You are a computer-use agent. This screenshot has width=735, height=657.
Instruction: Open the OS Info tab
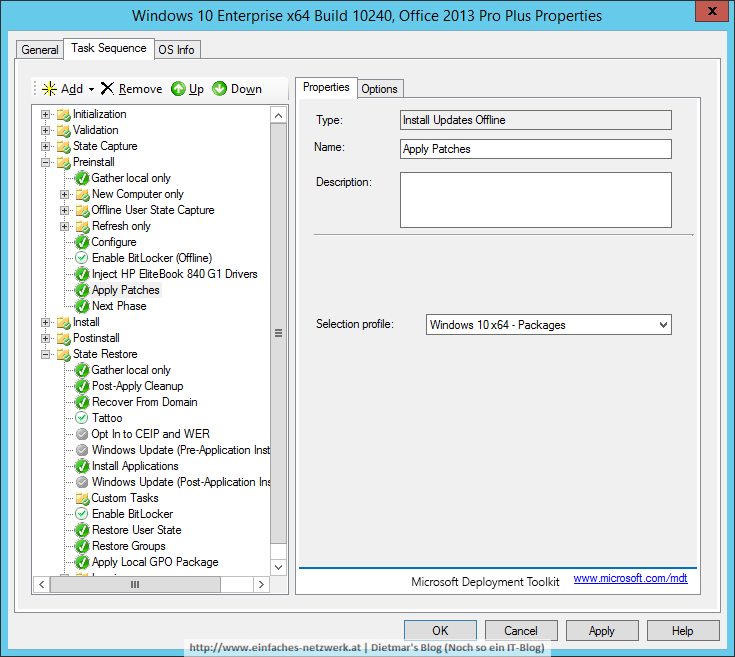[x=176, y=50]
